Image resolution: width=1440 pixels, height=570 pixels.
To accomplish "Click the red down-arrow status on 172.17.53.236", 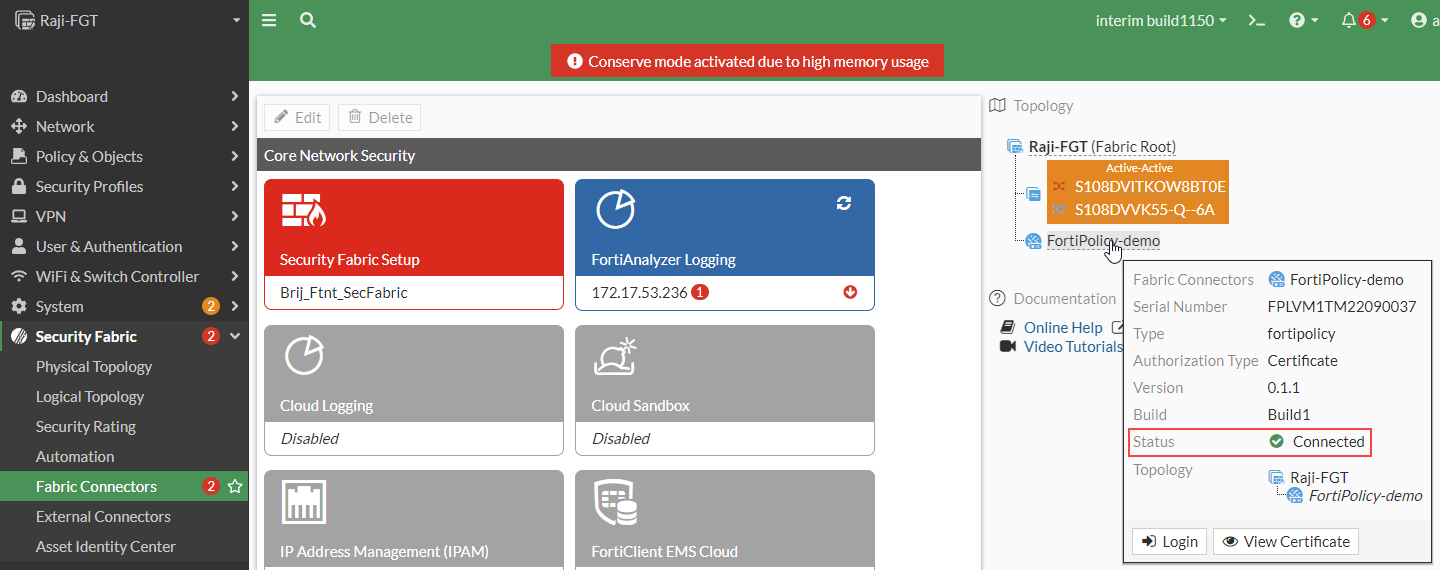I will (x=850, y=292).
